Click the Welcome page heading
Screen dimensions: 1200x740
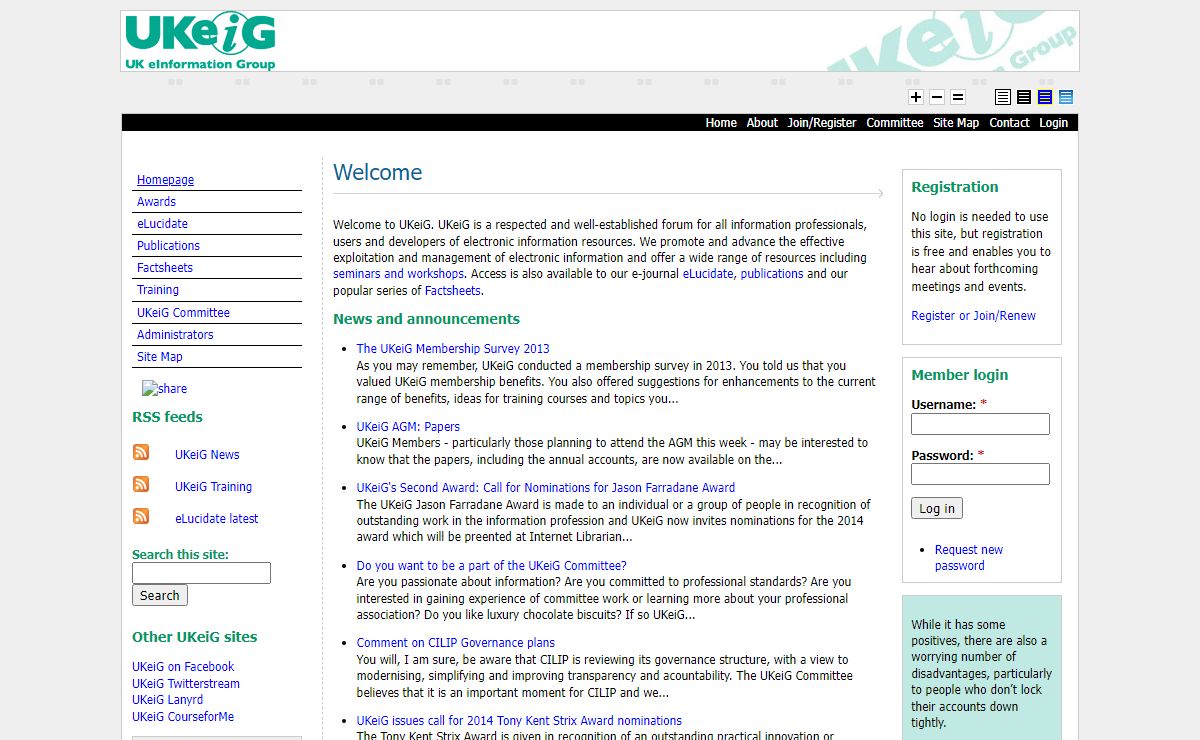click(x=378, y=172)
